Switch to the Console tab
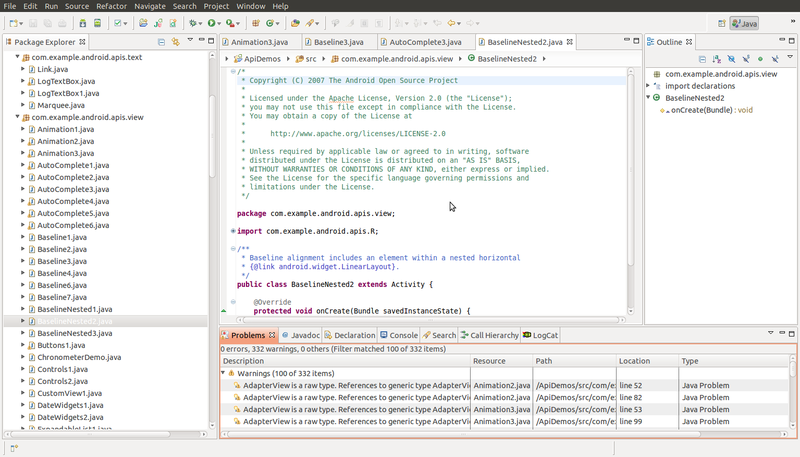This screenshot has width=800, height=457. coord(398,335)
